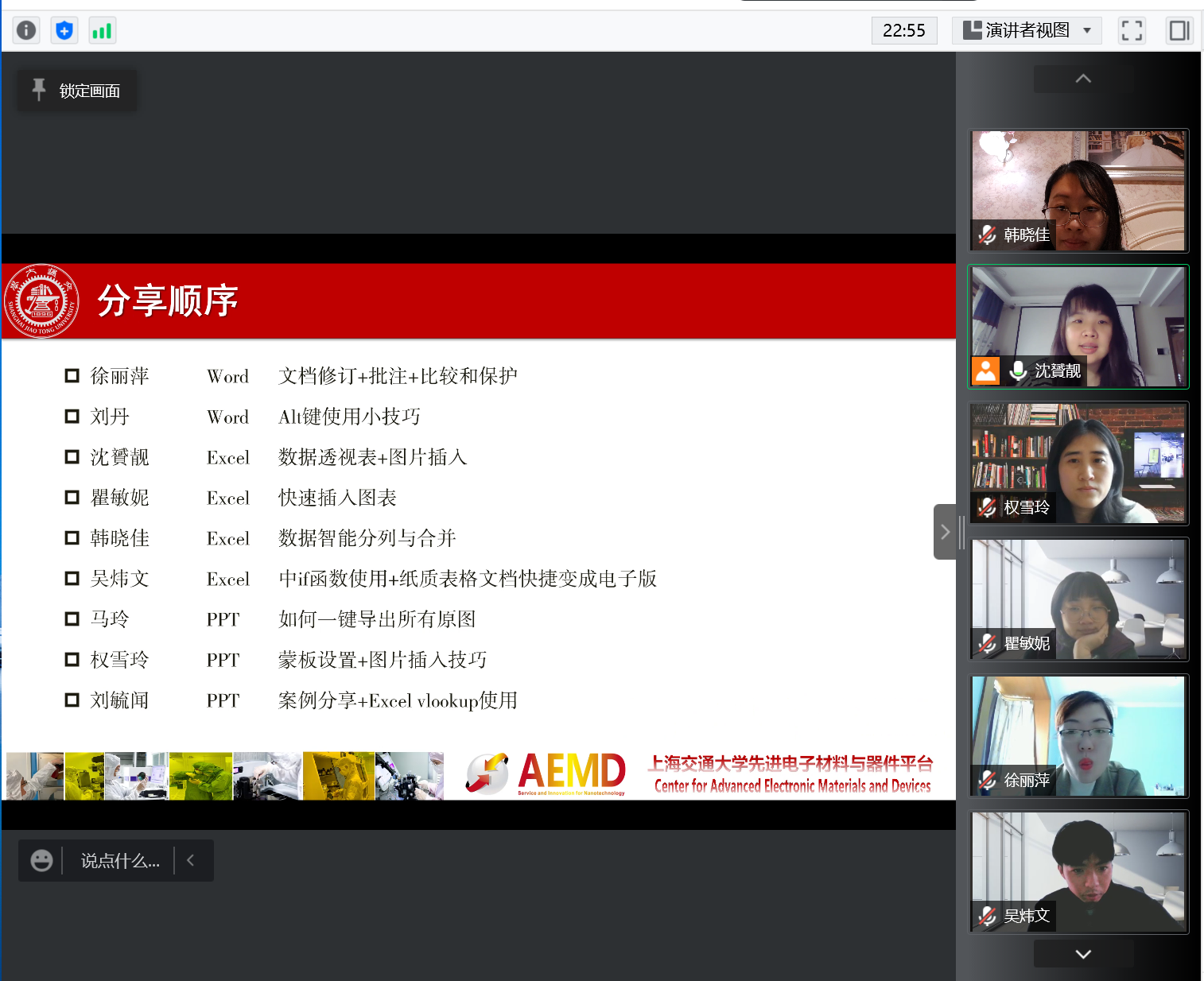Viewport: 1204px width, 981px height.
Task: Select 徐丽萍's video thumbnail
Action: (1078, 735)
